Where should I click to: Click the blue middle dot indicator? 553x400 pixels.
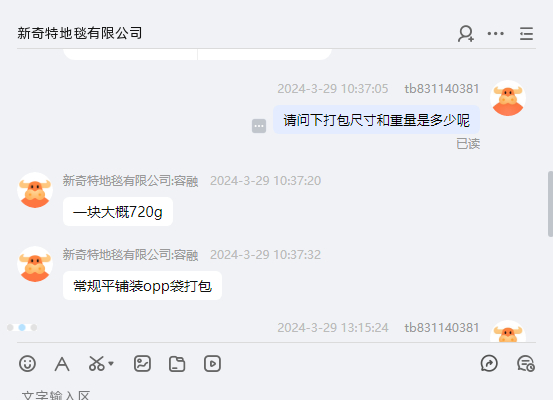click(22, 328)
